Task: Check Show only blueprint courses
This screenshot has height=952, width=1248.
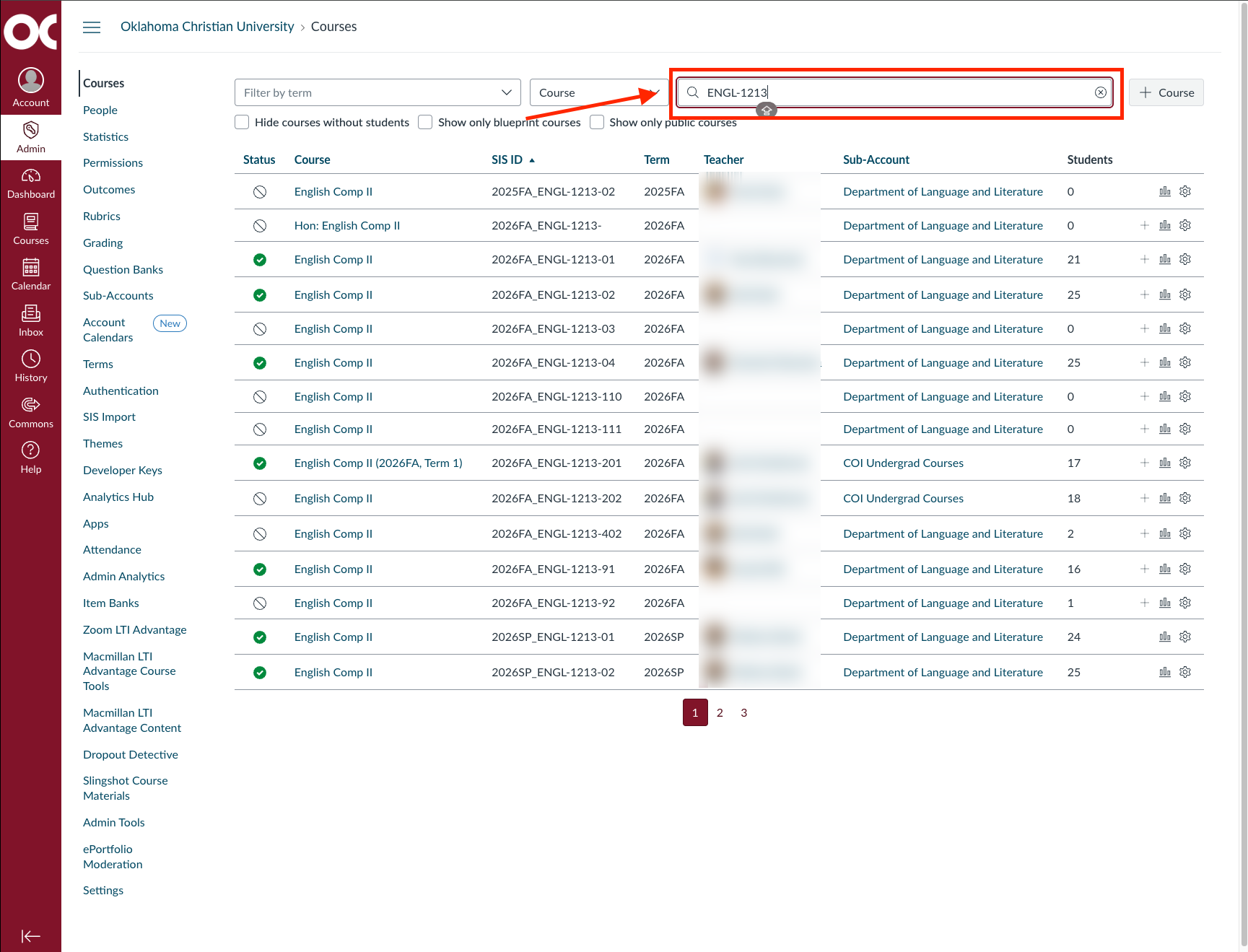Action: click(x=425, y=122)
